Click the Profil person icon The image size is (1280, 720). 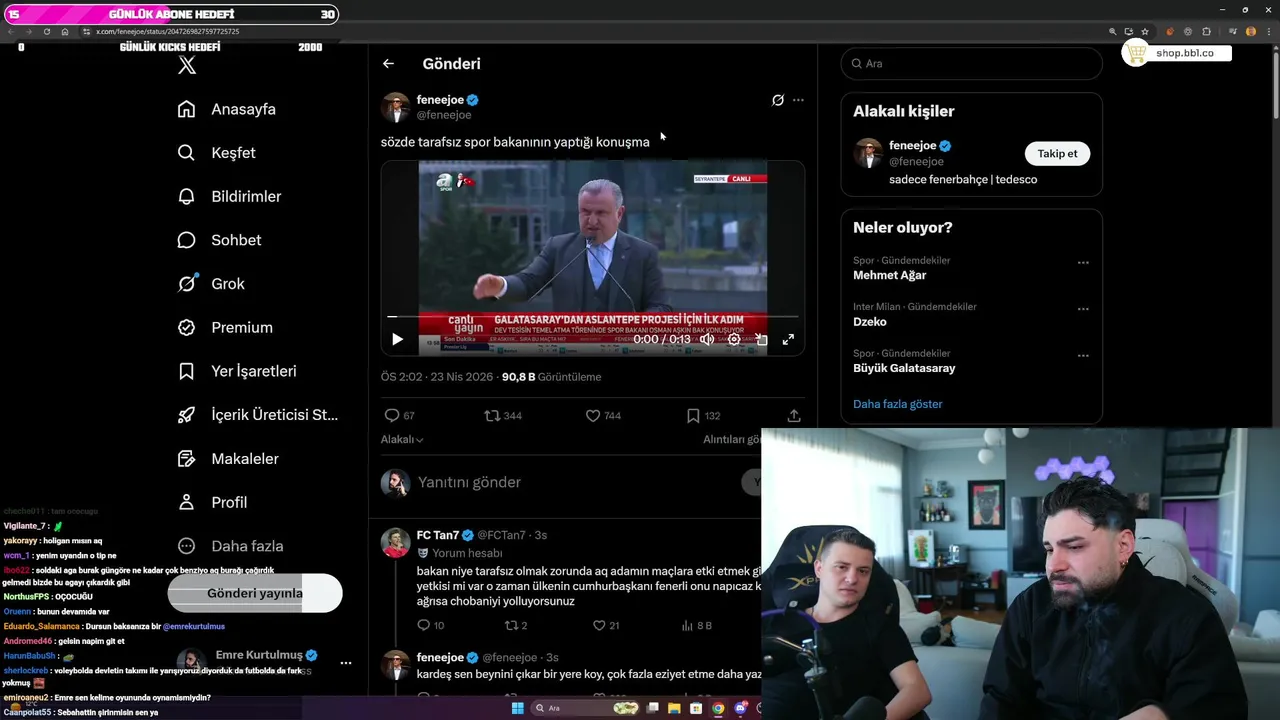click(x=186, y=502)
